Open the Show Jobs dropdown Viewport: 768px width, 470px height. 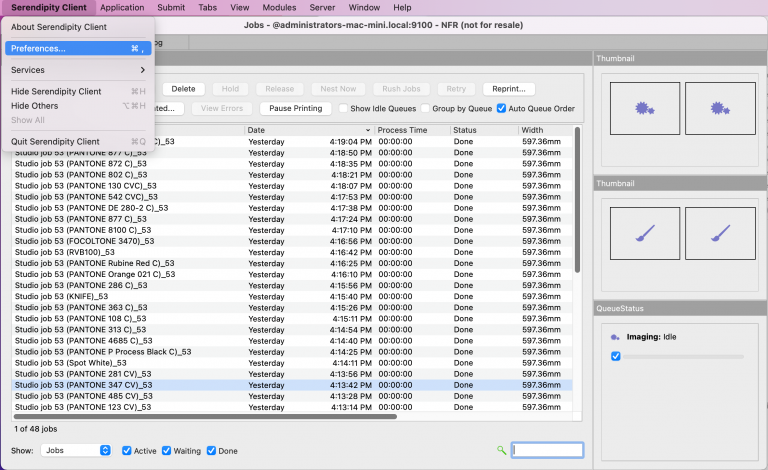76,450
